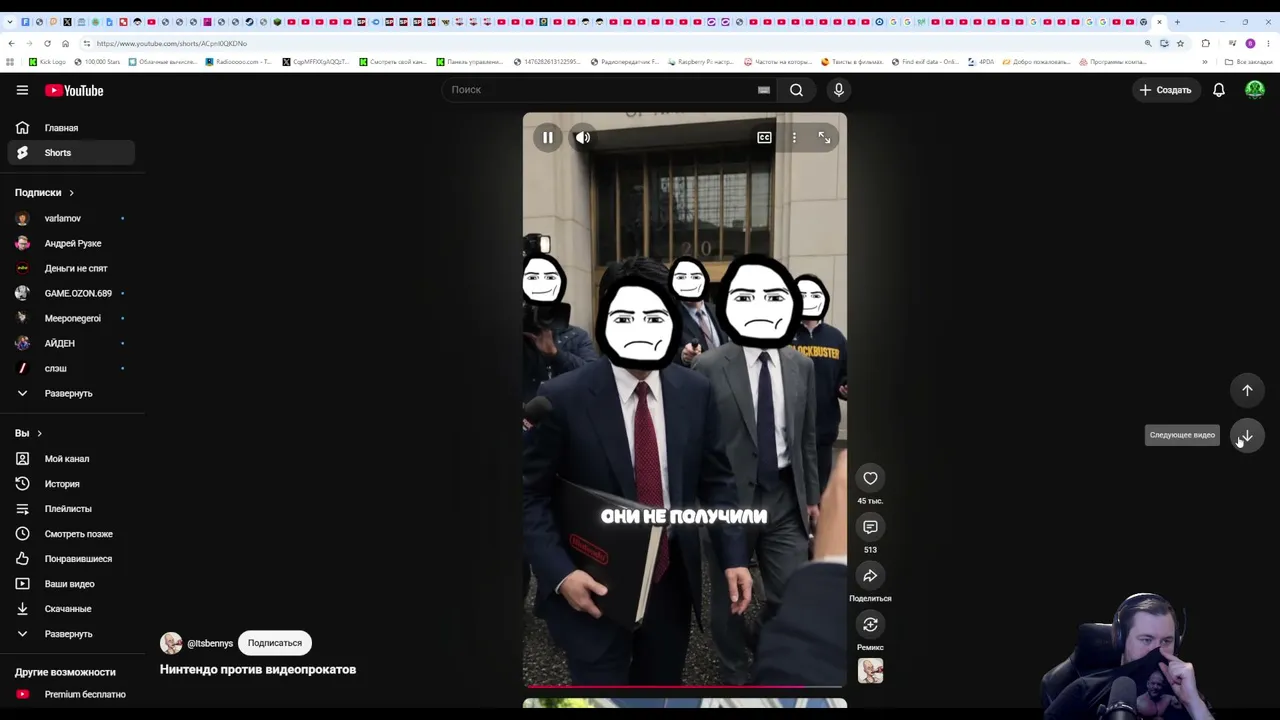Bookmark this page with the star
Screen dimensions: 1280x720
pos(1180,43)
